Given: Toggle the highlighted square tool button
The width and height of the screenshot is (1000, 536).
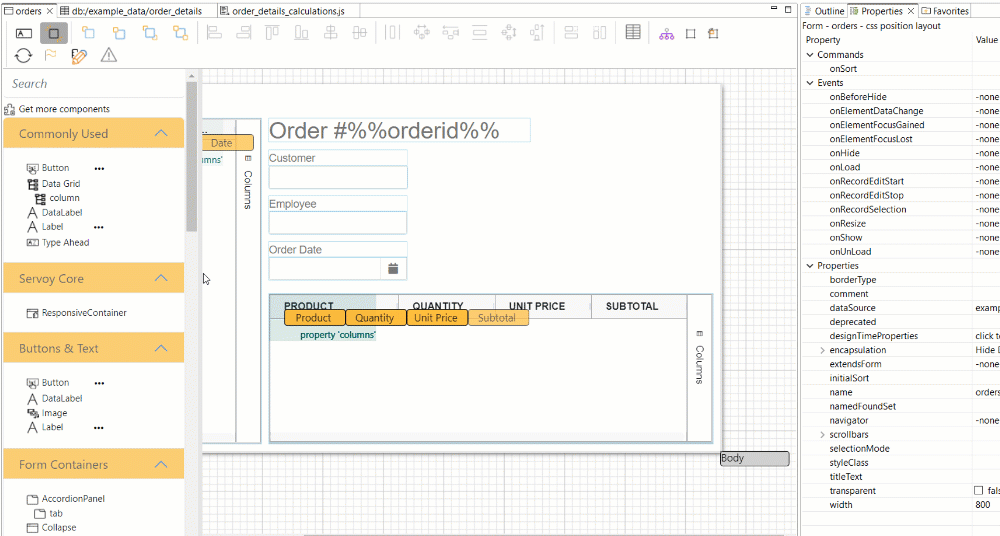Looking at the screenshot, I should pos(54,33).
